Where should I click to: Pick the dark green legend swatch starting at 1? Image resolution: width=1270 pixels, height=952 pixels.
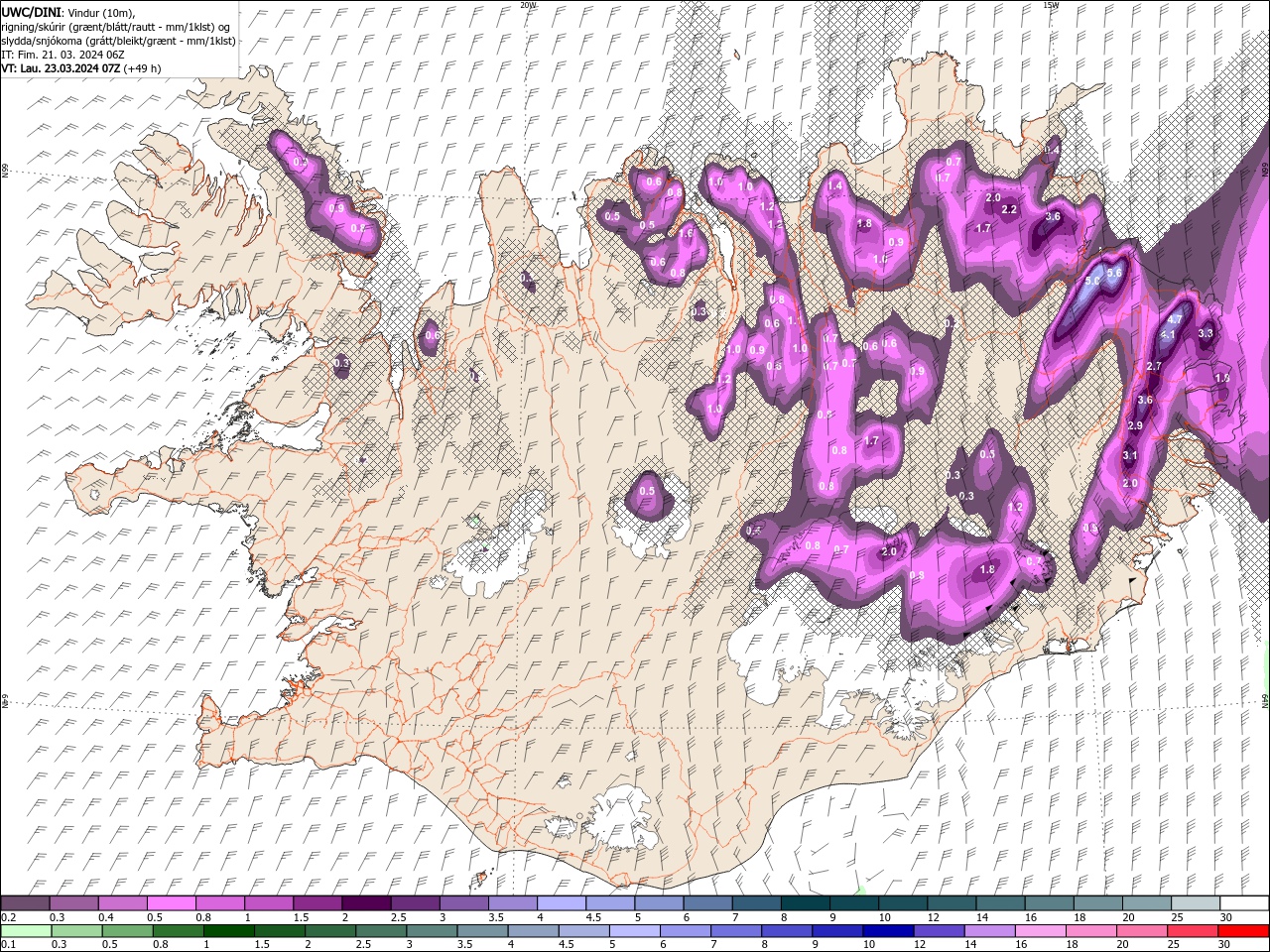228,931
